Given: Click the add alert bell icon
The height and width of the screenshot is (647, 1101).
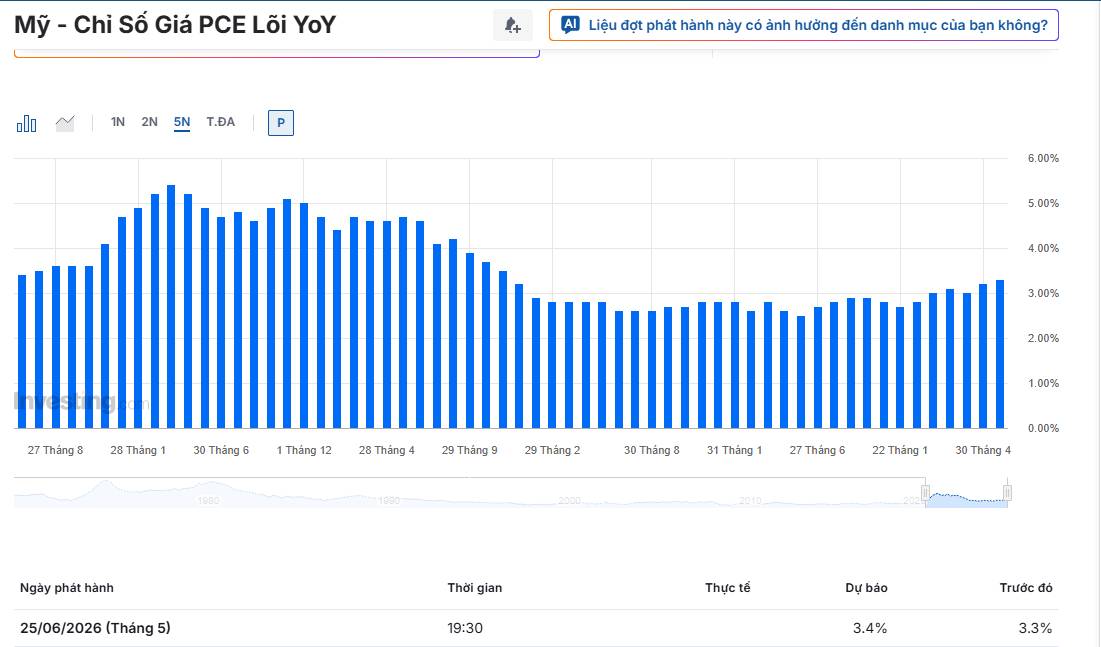Looking at the screenshot, I should [513, 26].
